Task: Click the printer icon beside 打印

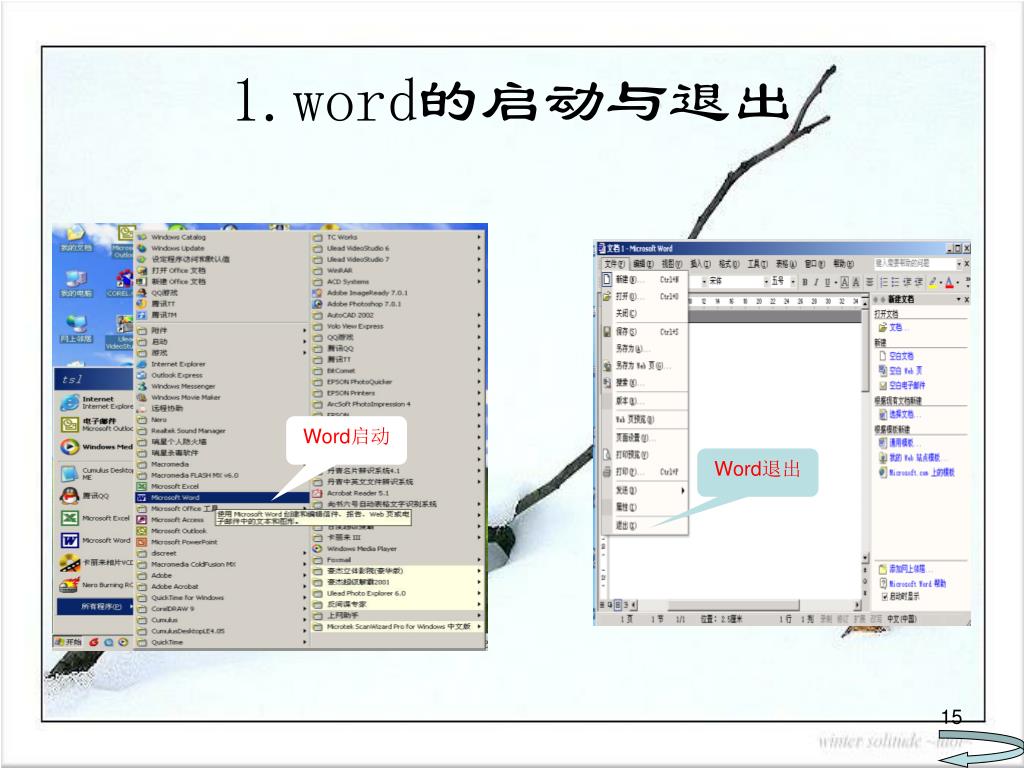Action: tap(607, 471)
